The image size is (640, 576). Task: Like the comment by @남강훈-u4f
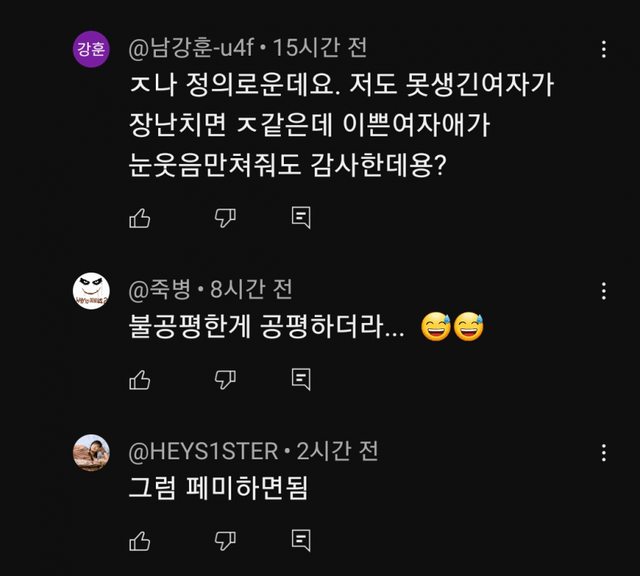140,217
